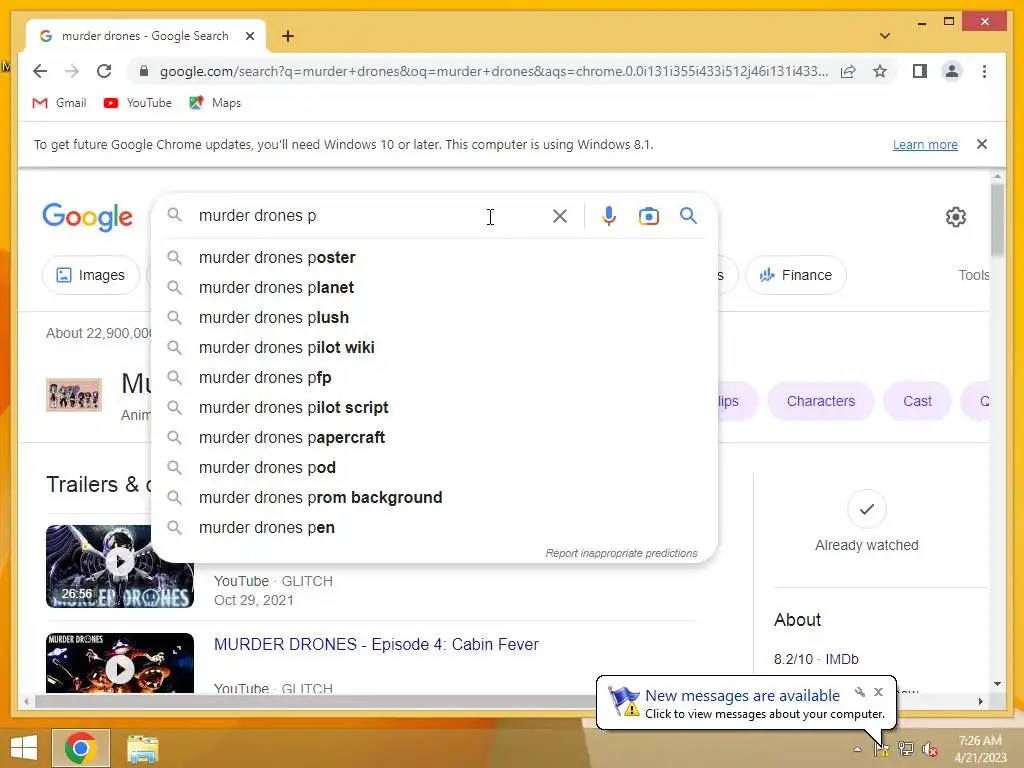
Task: Toggle the Chrome side panel icon
Action: click(x=920, y=71)
